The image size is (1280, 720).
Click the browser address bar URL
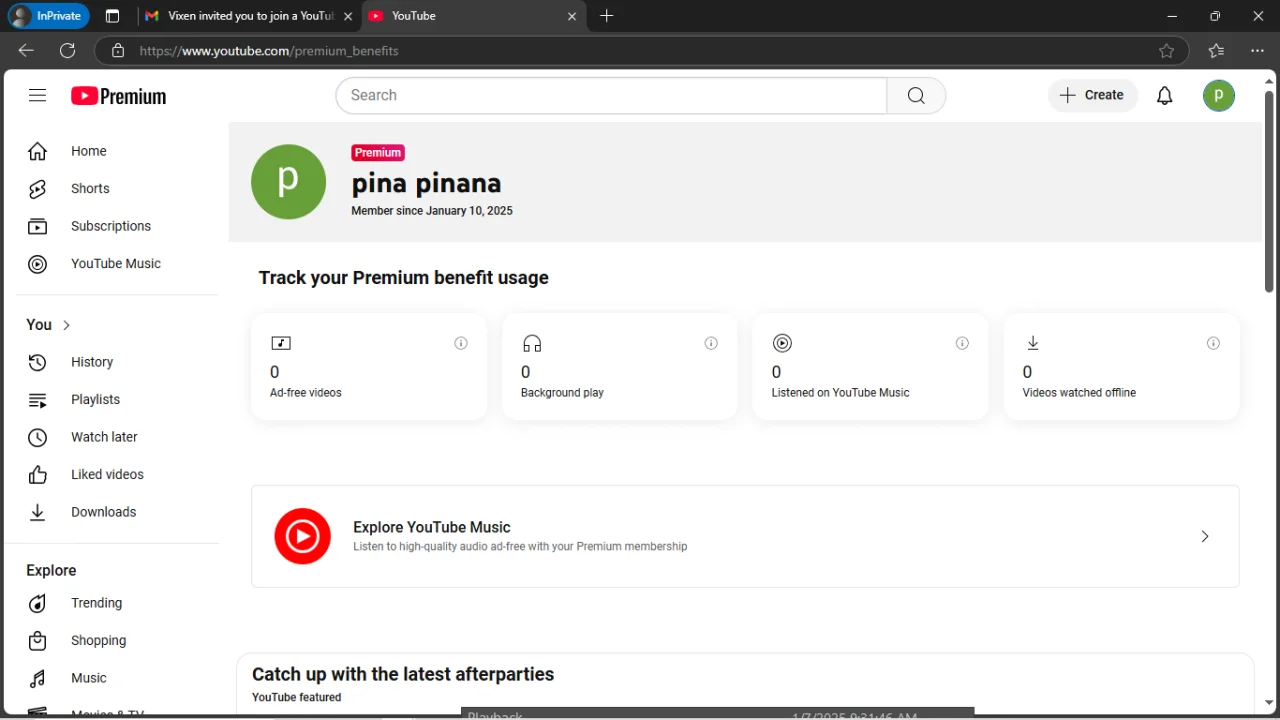coord(269,51)
